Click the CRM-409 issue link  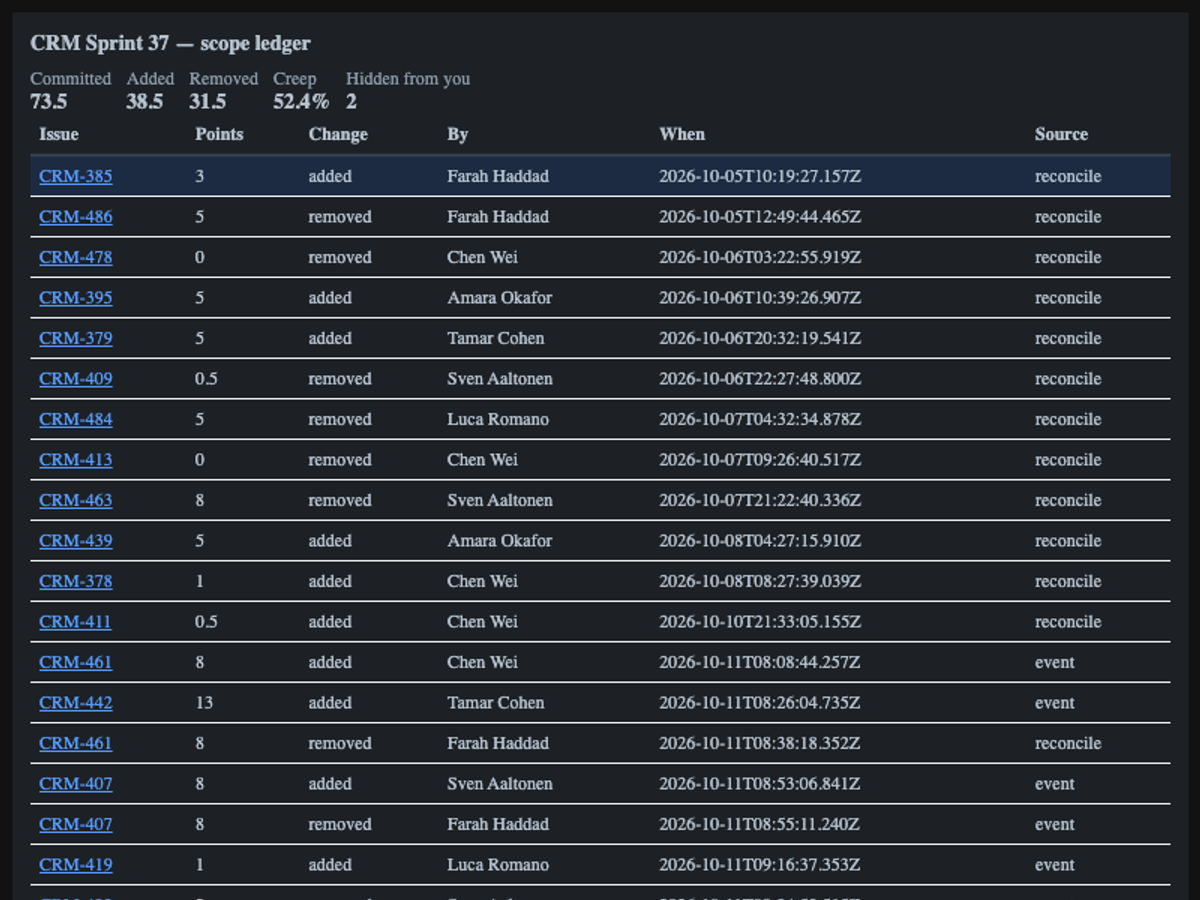(76, 379)
